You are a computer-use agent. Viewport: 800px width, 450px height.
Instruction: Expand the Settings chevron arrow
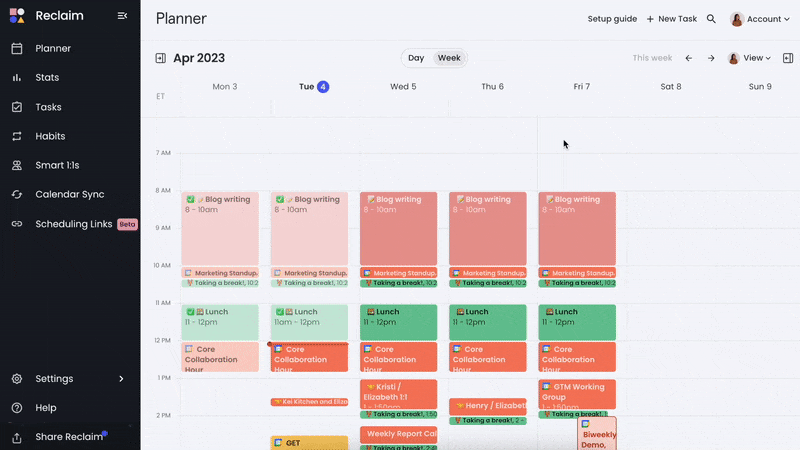pos(121,379)
